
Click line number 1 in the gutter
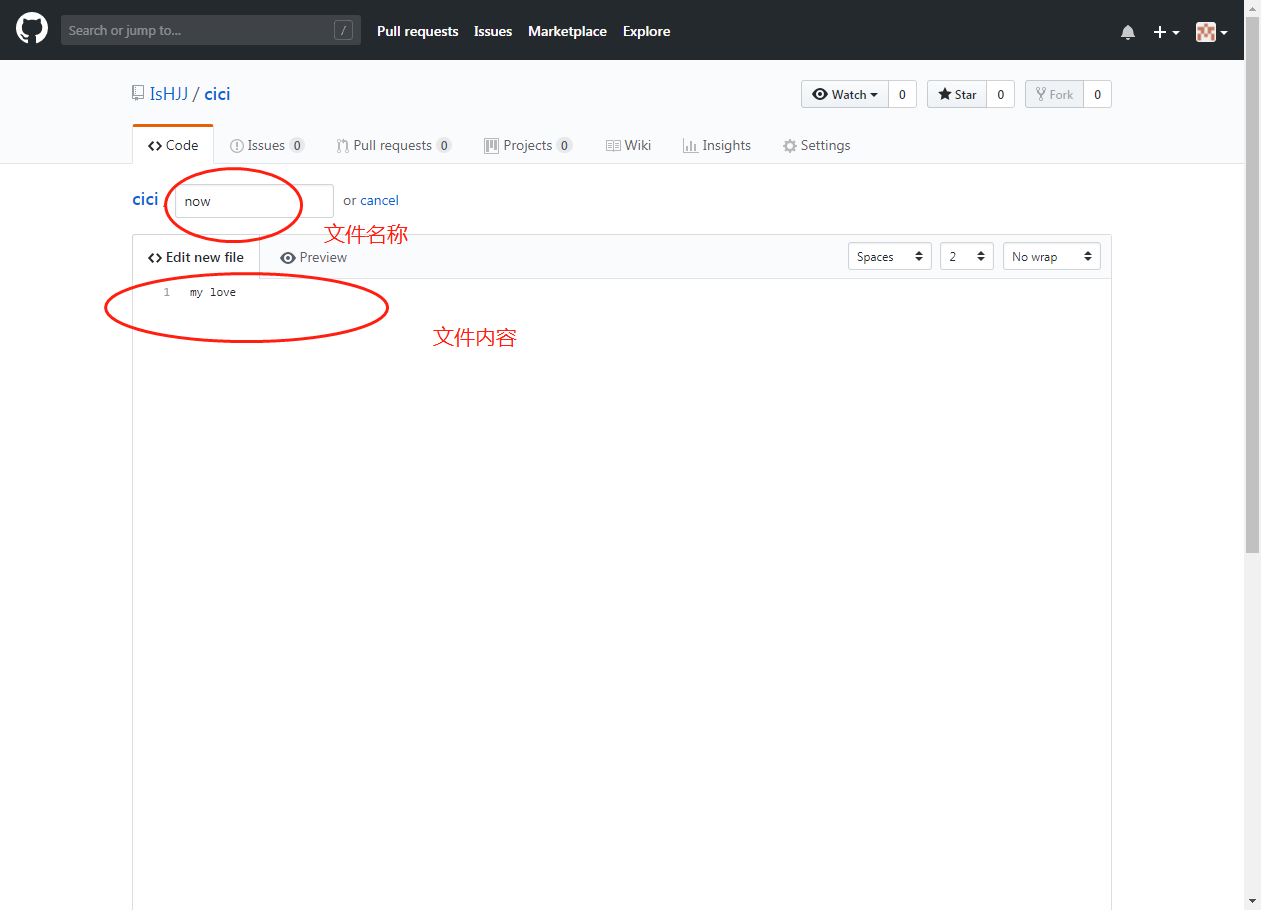point(167,292)
